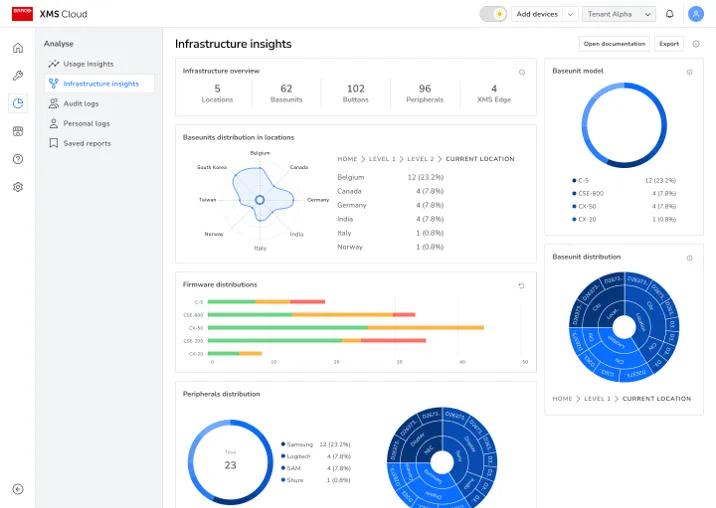Expand the Add devices dropdown arrow

(x=570, y=14)
